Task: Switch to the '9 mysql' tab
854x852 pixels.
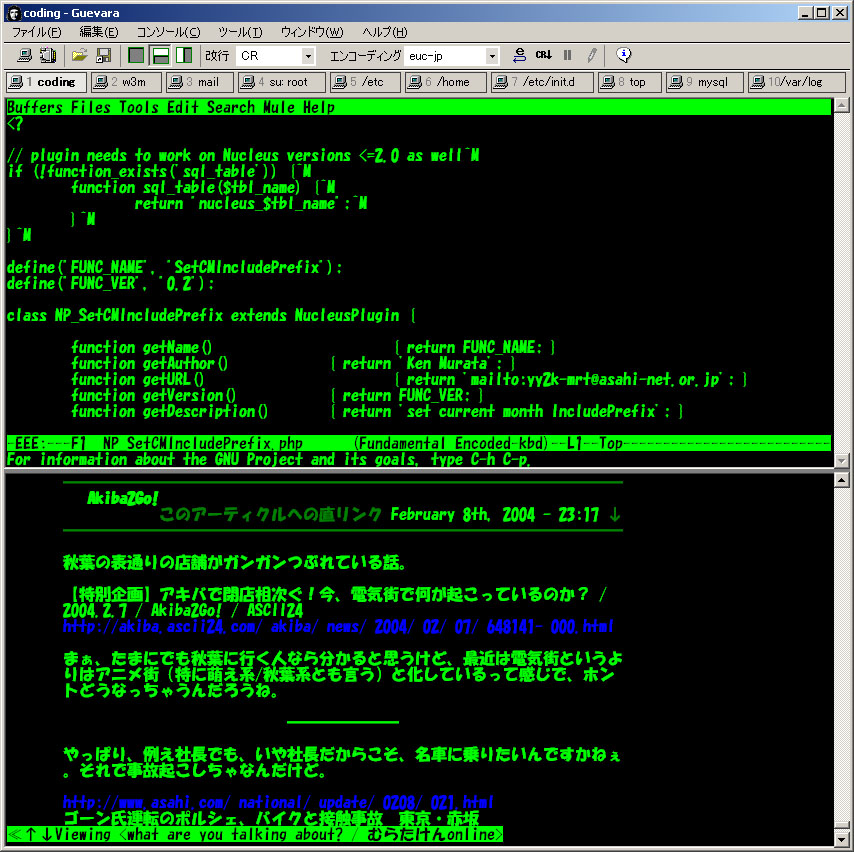Action: (x=705, y=82)
